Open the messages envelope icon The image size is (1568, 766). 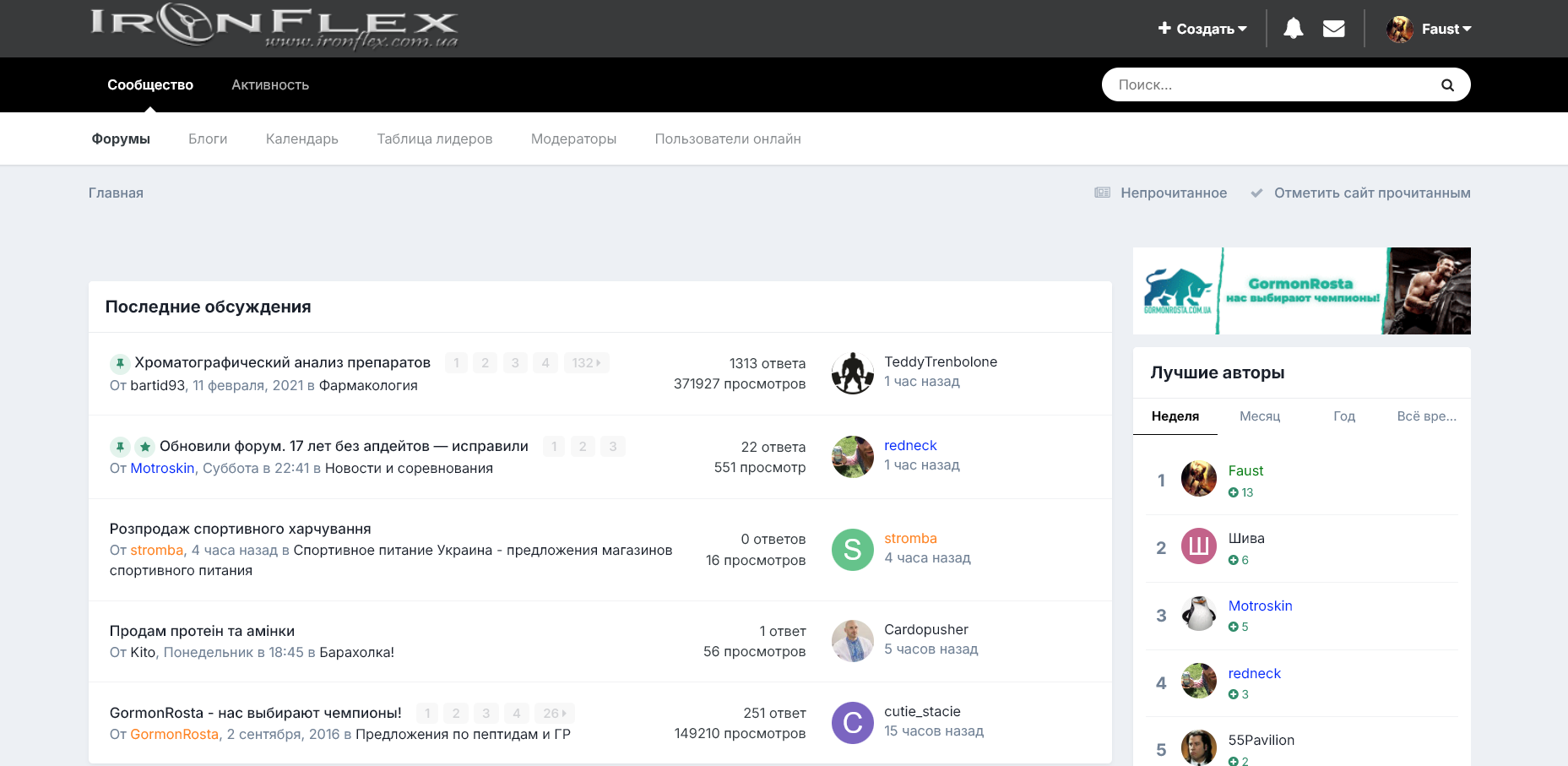[1333, 29]
